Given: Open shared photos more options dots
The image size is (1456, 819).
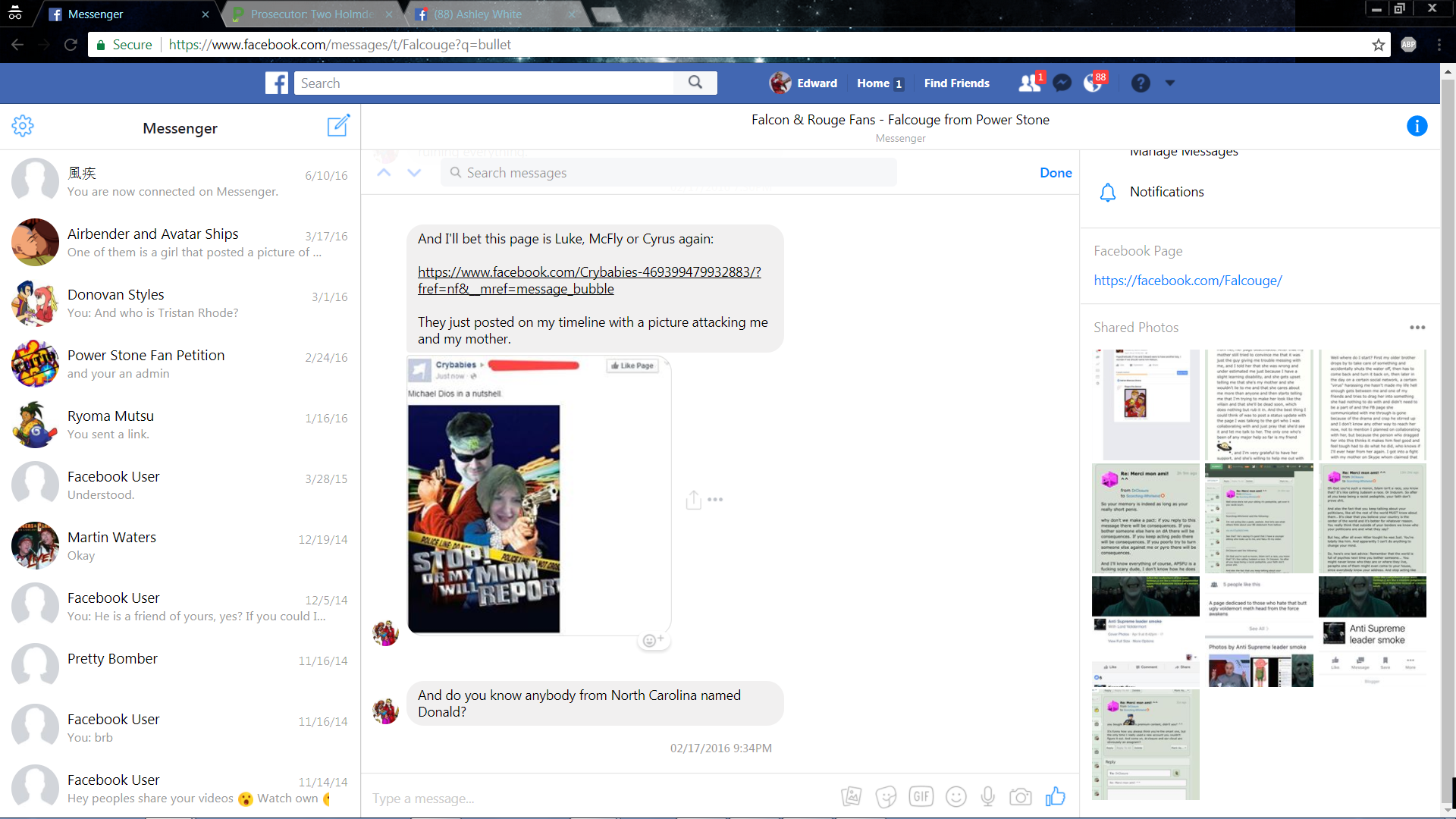Looking at the screenshot, I should point(1417,328).
